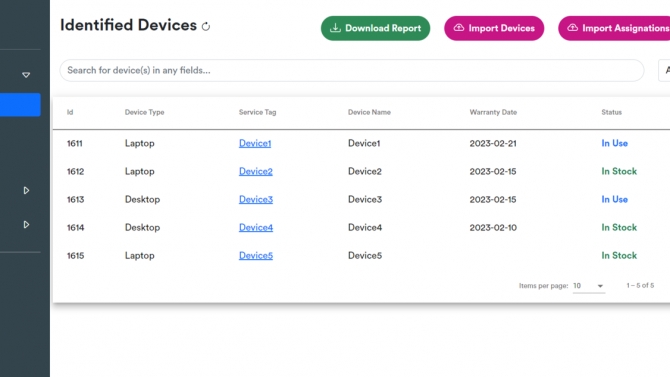Expand the lower right-pointing sidebar triangle
670x377 pixels.
pos(26,224)
